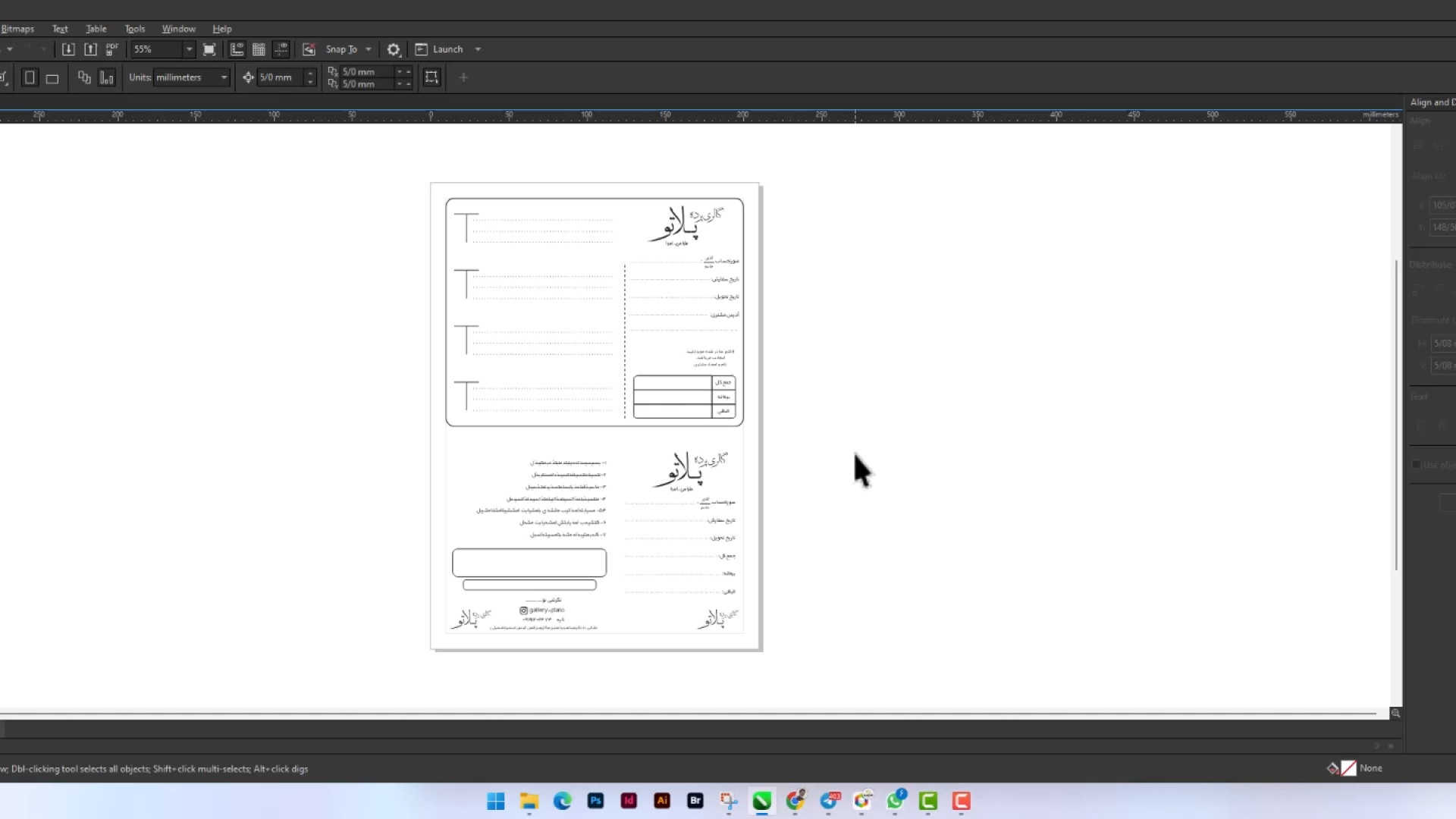
Task: Click the Export icon in toolbar
Action: (91, 49)
